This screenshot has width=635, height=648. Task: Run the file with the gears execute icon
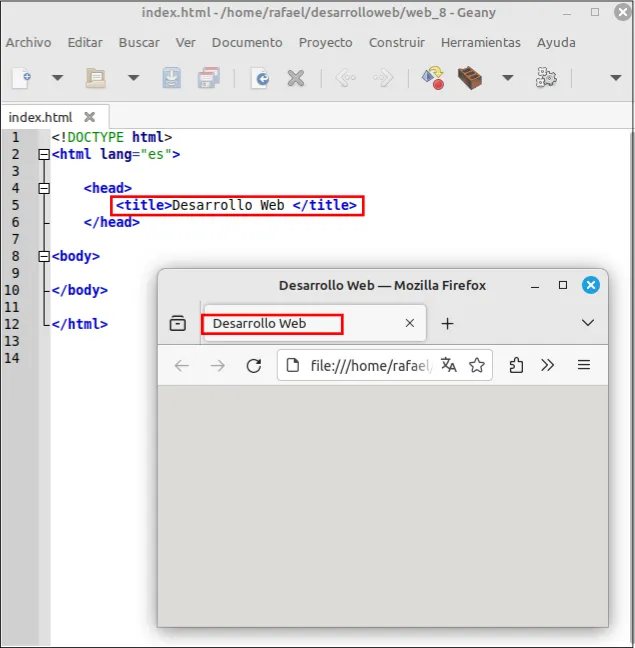coord(546,78)
